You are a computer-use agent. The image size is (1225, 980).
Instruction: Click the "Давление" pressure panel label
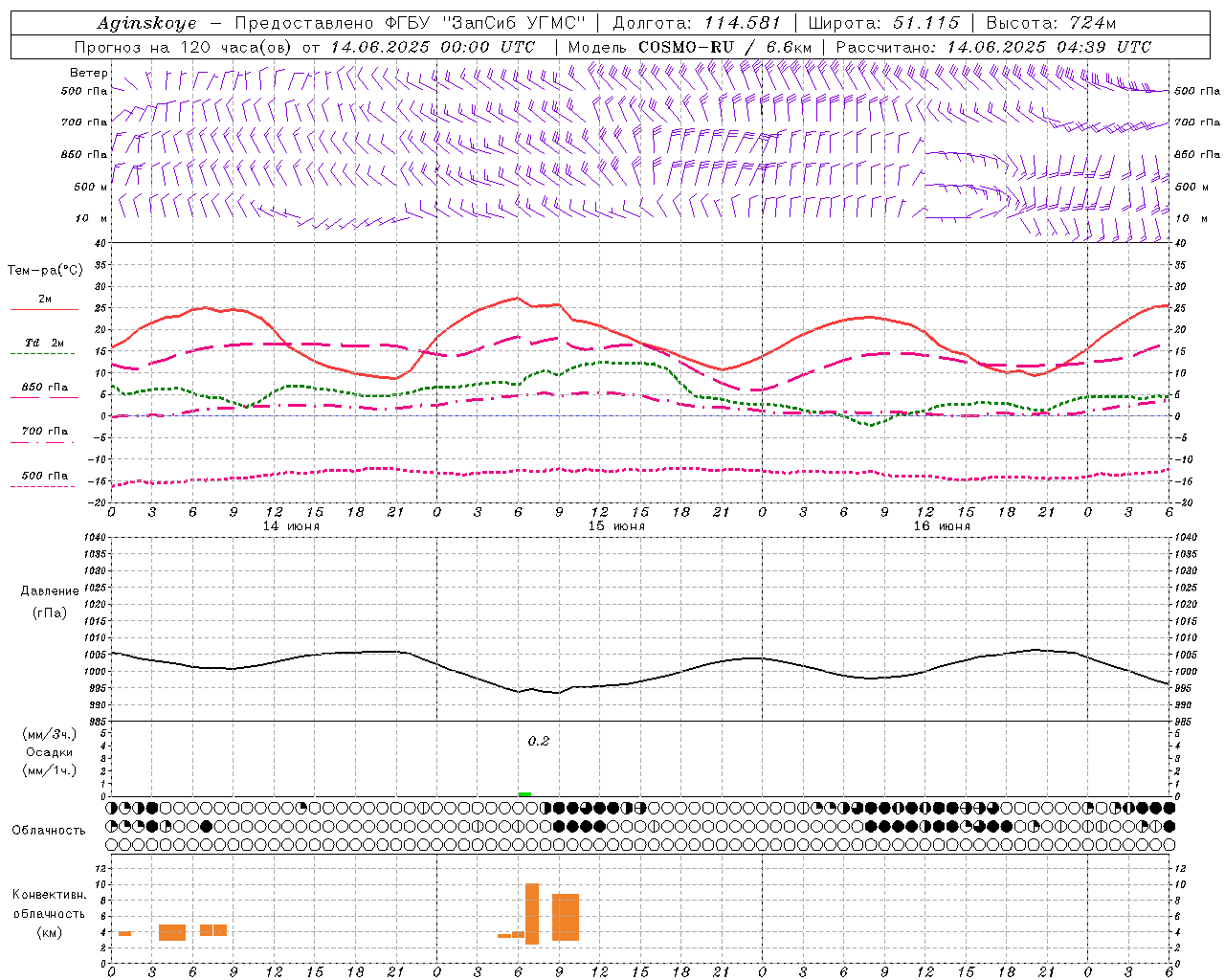point(50,591)
